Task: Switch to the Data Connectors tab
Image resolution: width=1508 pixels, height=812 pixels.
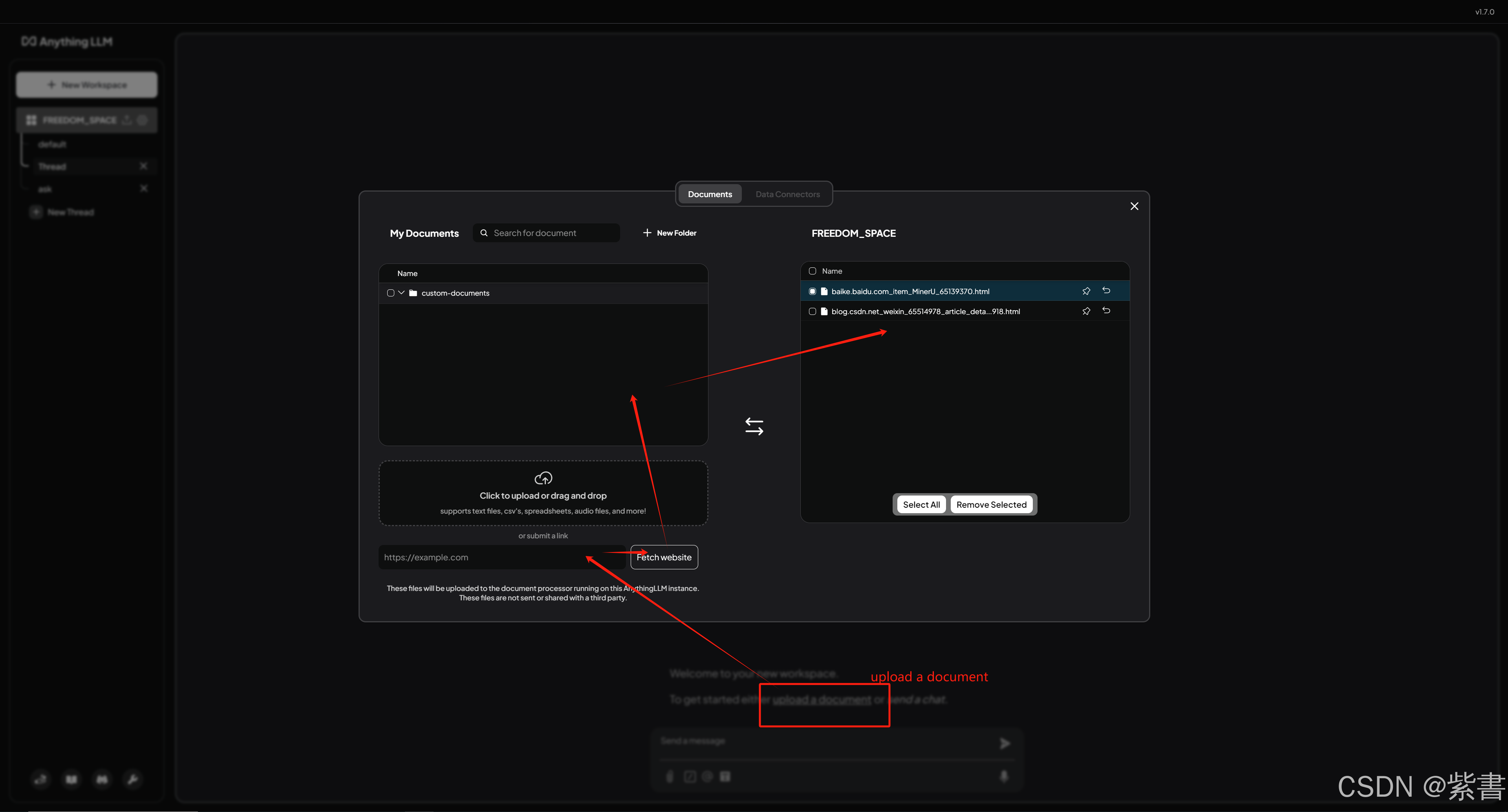Action: point(787,194)
